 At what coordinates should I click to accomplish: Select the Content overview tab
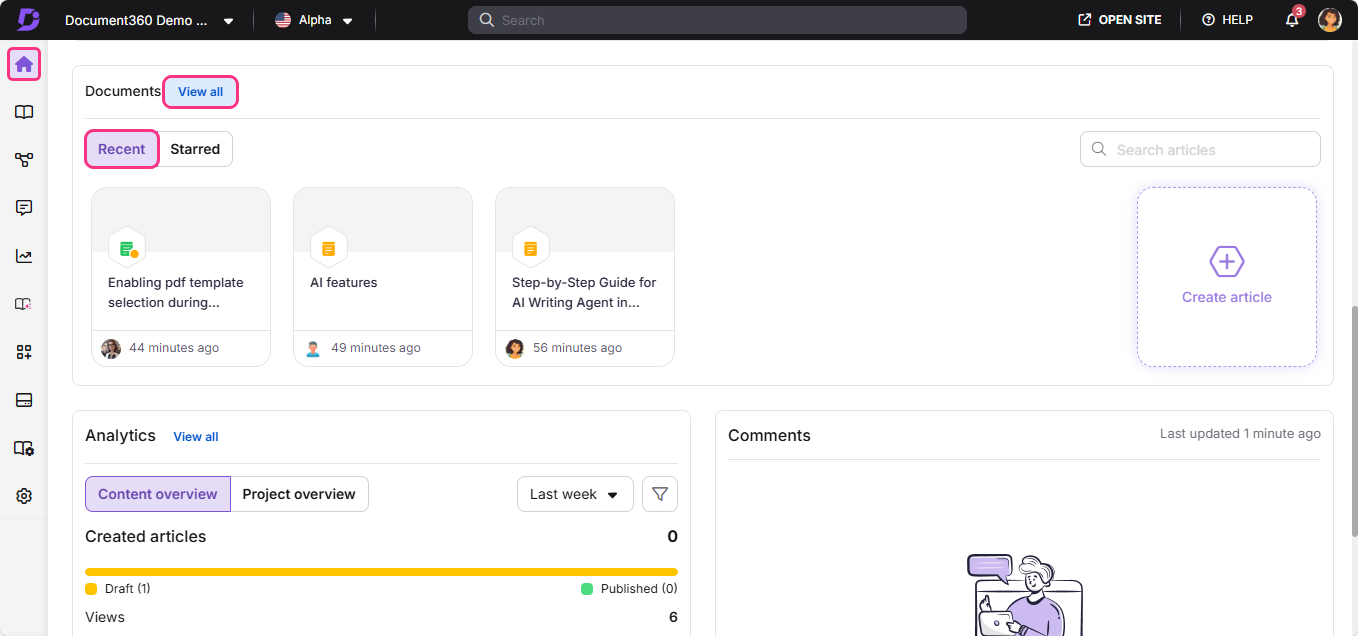158,494
